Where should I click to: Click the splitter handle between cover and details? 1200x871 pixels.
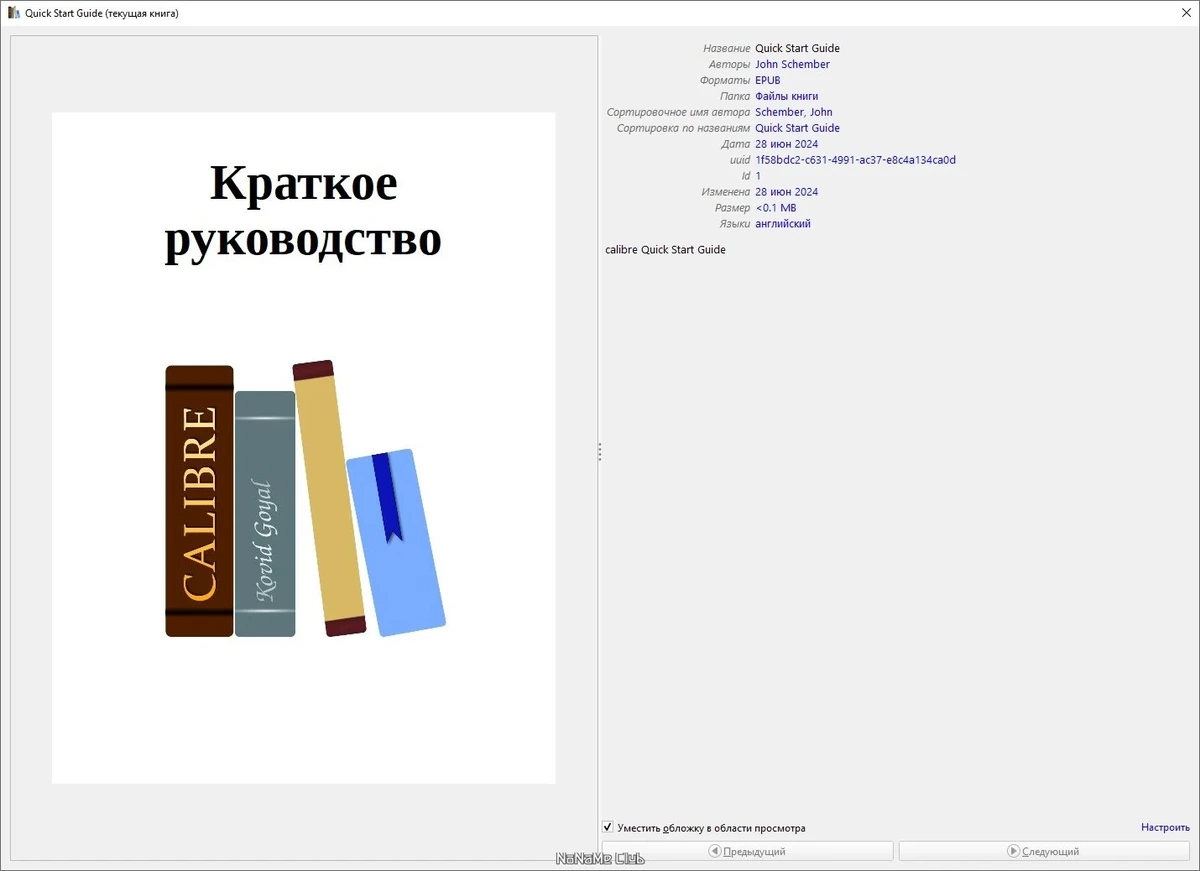pos(599,452)
